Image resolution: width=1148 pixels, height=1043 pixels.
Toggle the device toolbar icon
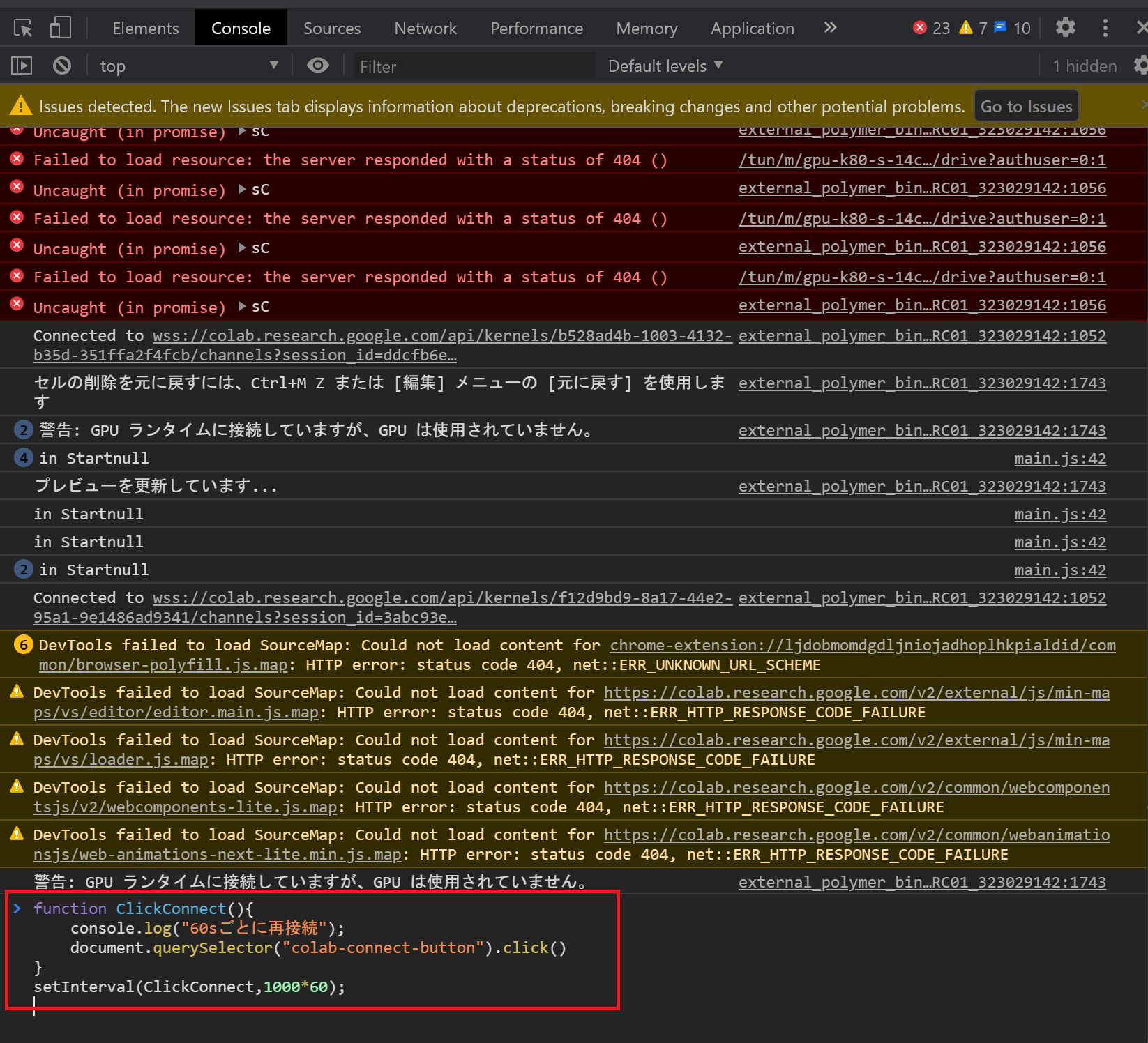[60, 29]
